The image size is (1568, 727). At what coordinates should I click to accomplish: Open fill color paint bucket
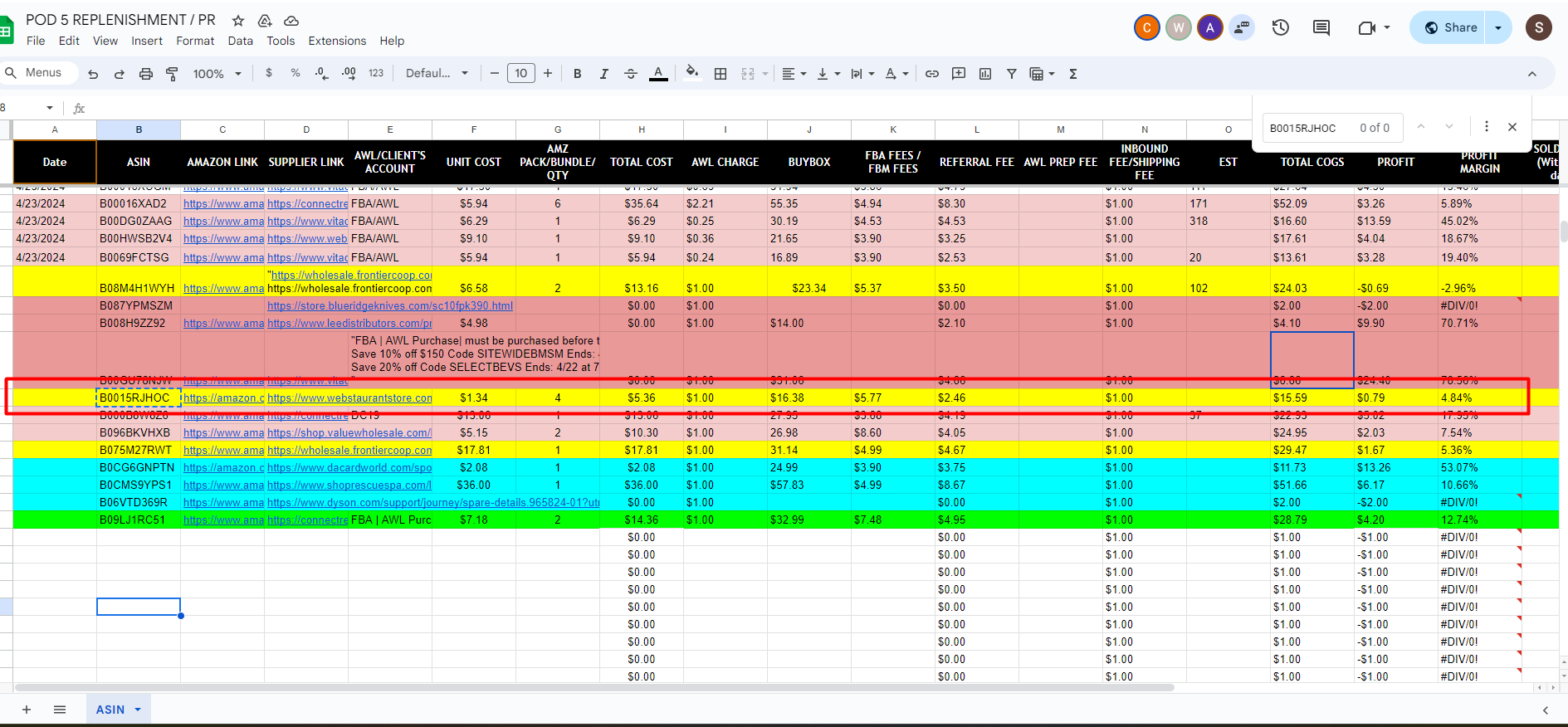tap(692, 73)
